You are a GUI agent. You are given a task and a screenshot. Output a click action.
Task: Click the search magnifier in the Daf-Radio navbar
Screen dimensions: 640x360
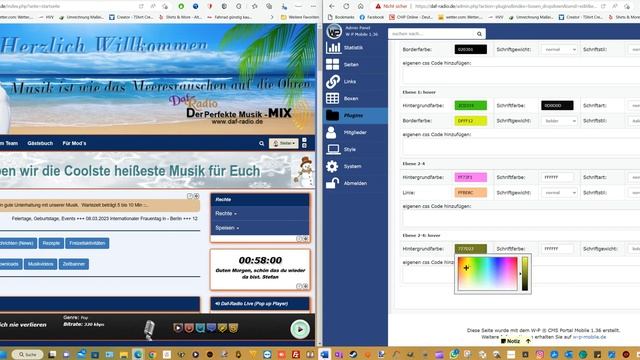click(x=262, y=144)
